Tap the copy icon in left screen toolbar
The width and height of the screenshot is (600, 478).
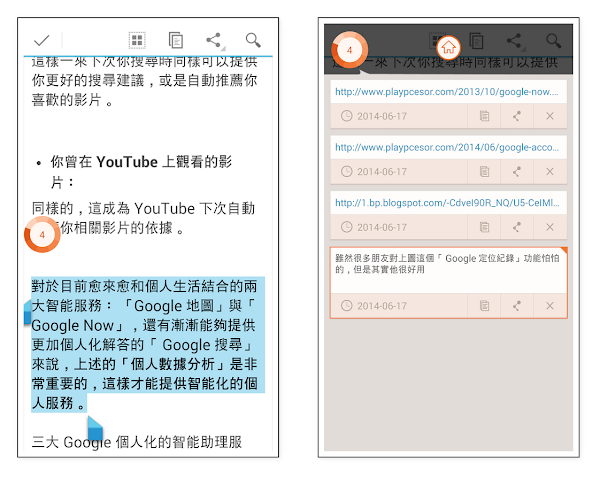tap(176, 40)
